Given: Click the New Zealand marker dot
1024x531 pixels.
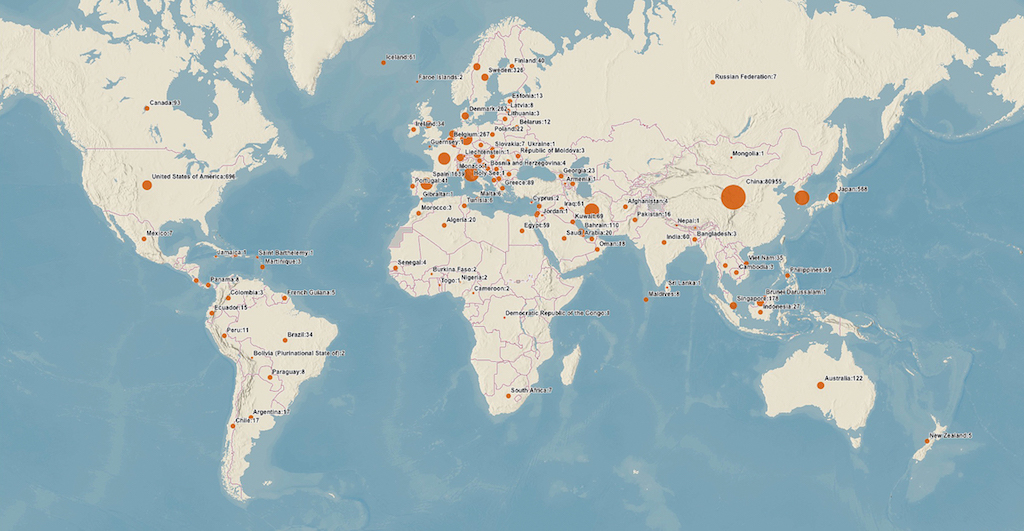Looking at the screenshot, I should pos(927,442).
